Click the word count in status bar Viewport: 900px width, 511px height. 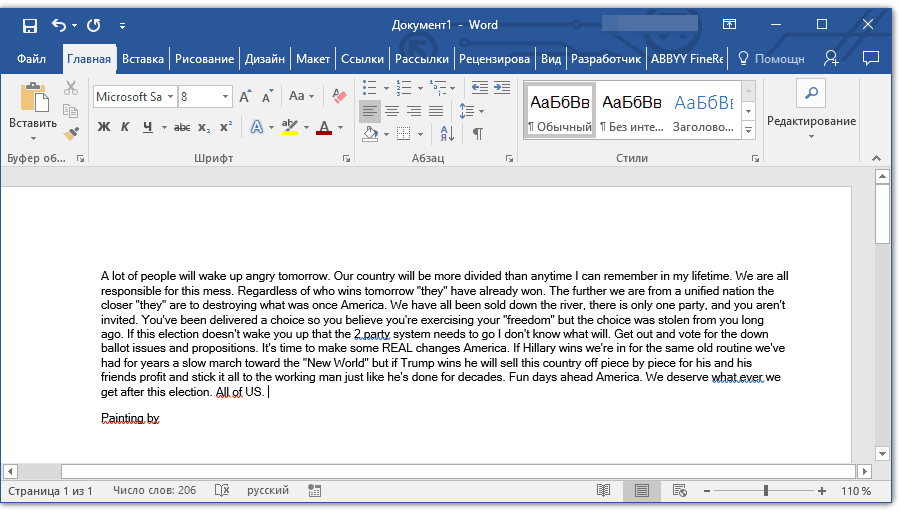click(154, 490)
